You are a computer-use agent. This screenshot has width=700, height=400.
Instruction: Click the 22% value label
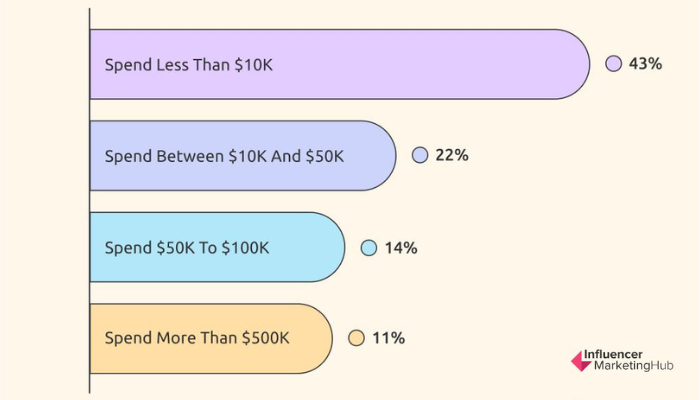click(452, 155)
